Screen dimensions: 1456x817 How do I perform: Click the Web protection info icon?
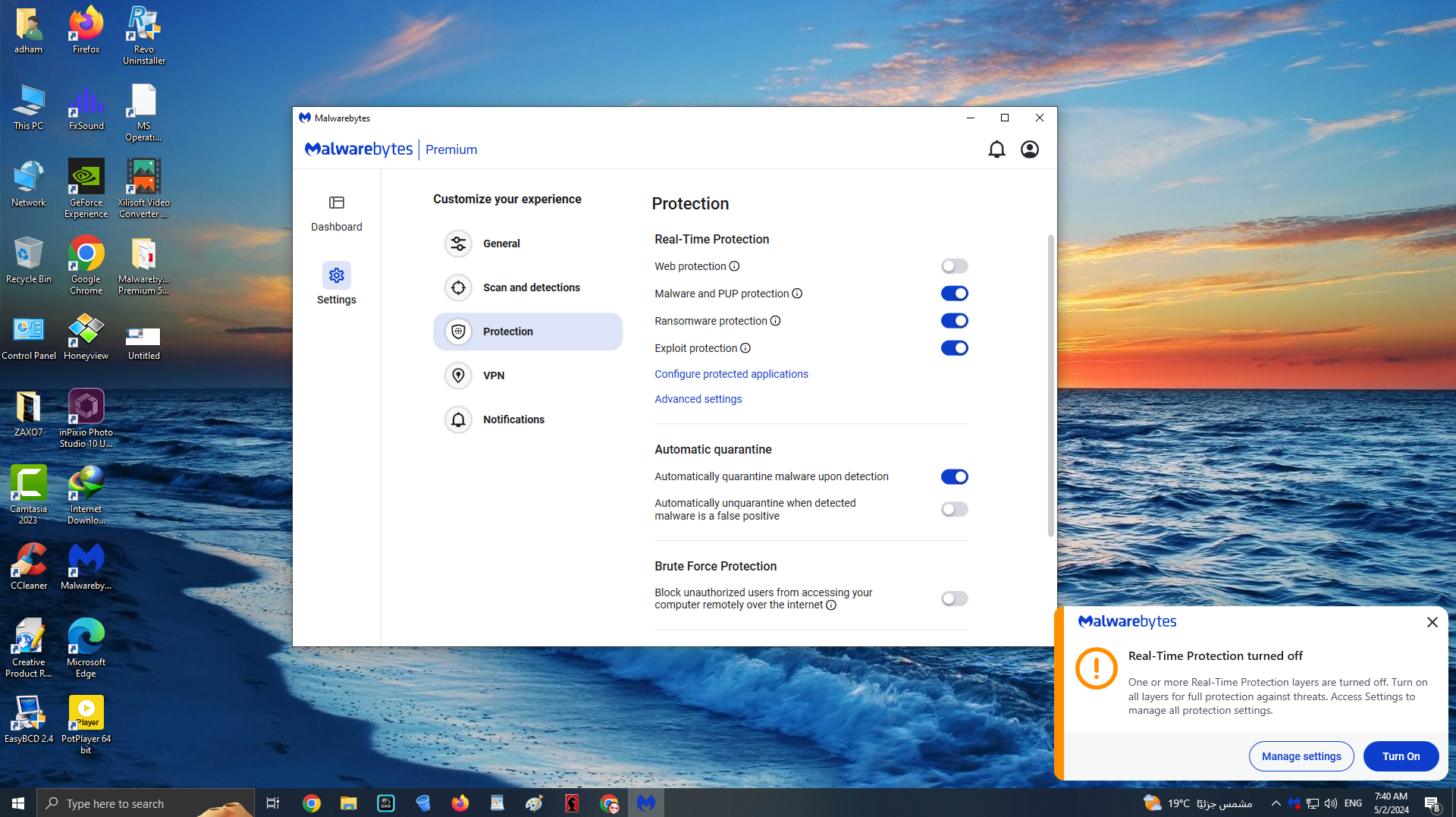734,266
